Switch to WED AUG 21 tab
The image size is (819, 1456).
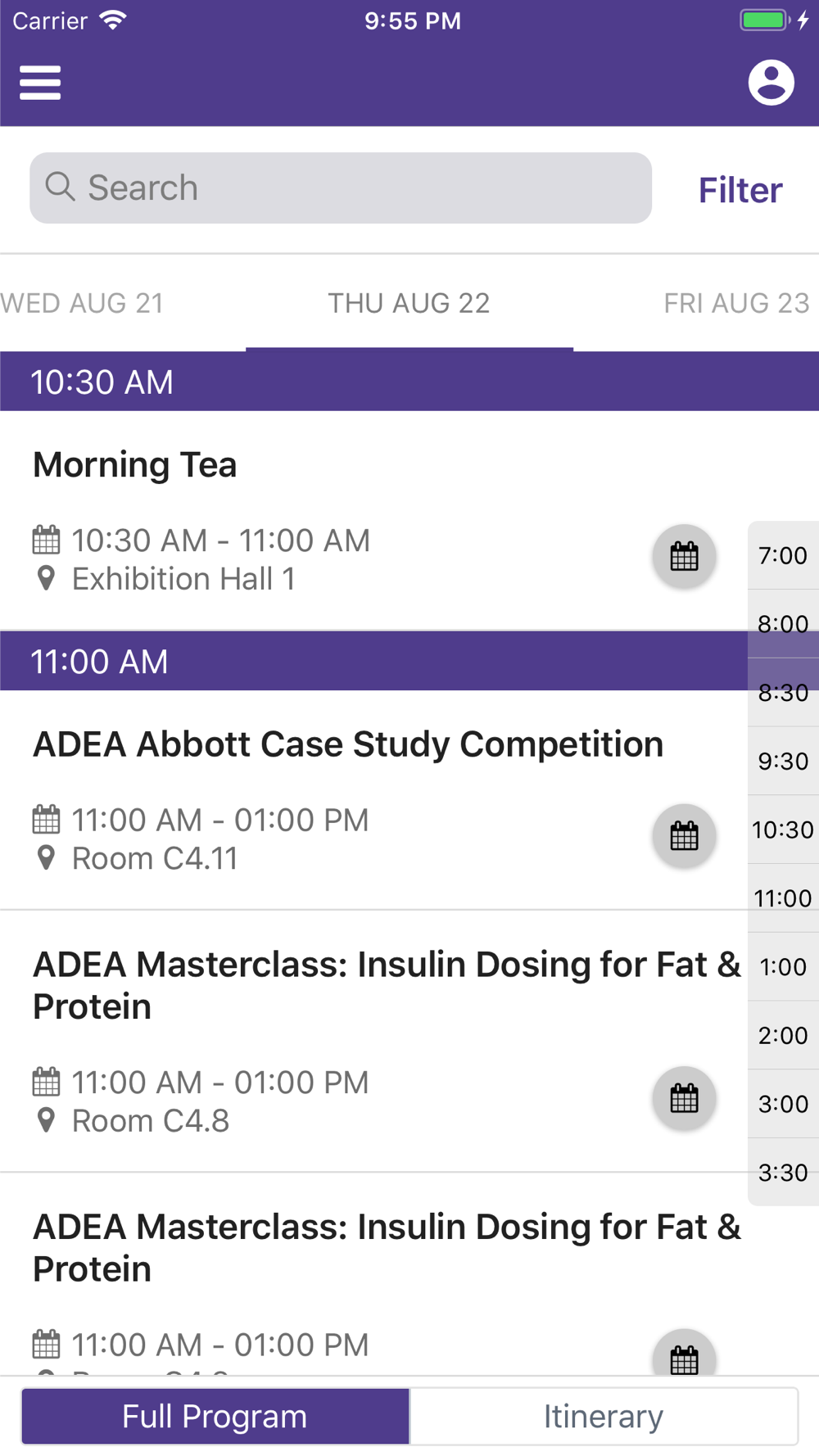pos(82,303)
